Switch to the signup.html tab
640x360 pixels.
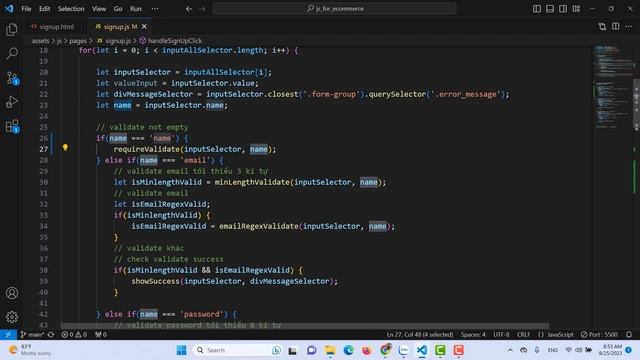56,27
